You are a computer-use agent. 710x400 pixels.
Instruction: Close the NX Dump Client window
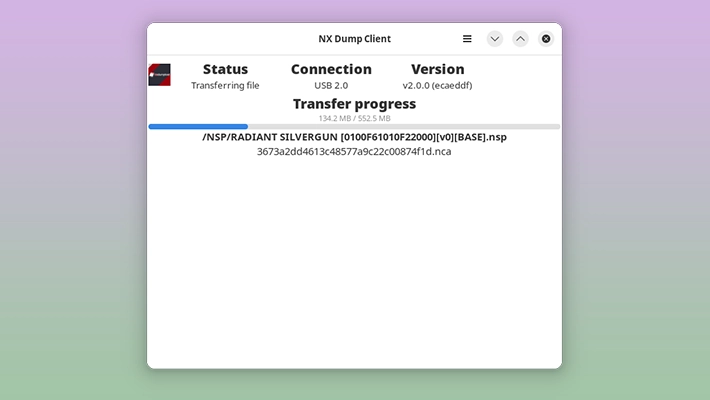pyautogui.click(x=546, y=39)
